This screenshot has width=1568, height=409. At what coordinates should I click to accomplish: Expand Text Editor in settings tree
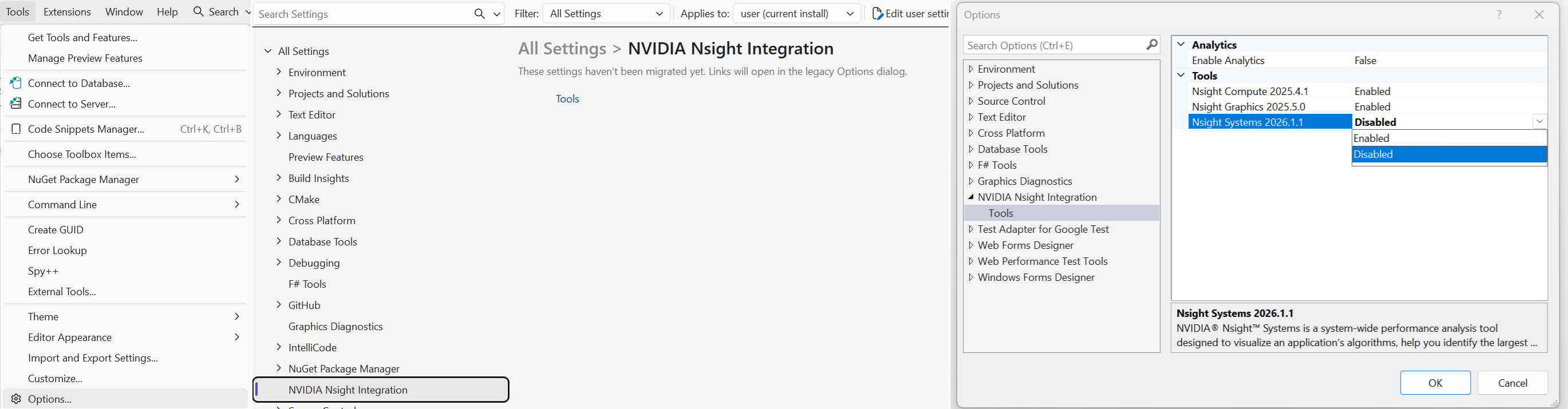tap(279, 114)
